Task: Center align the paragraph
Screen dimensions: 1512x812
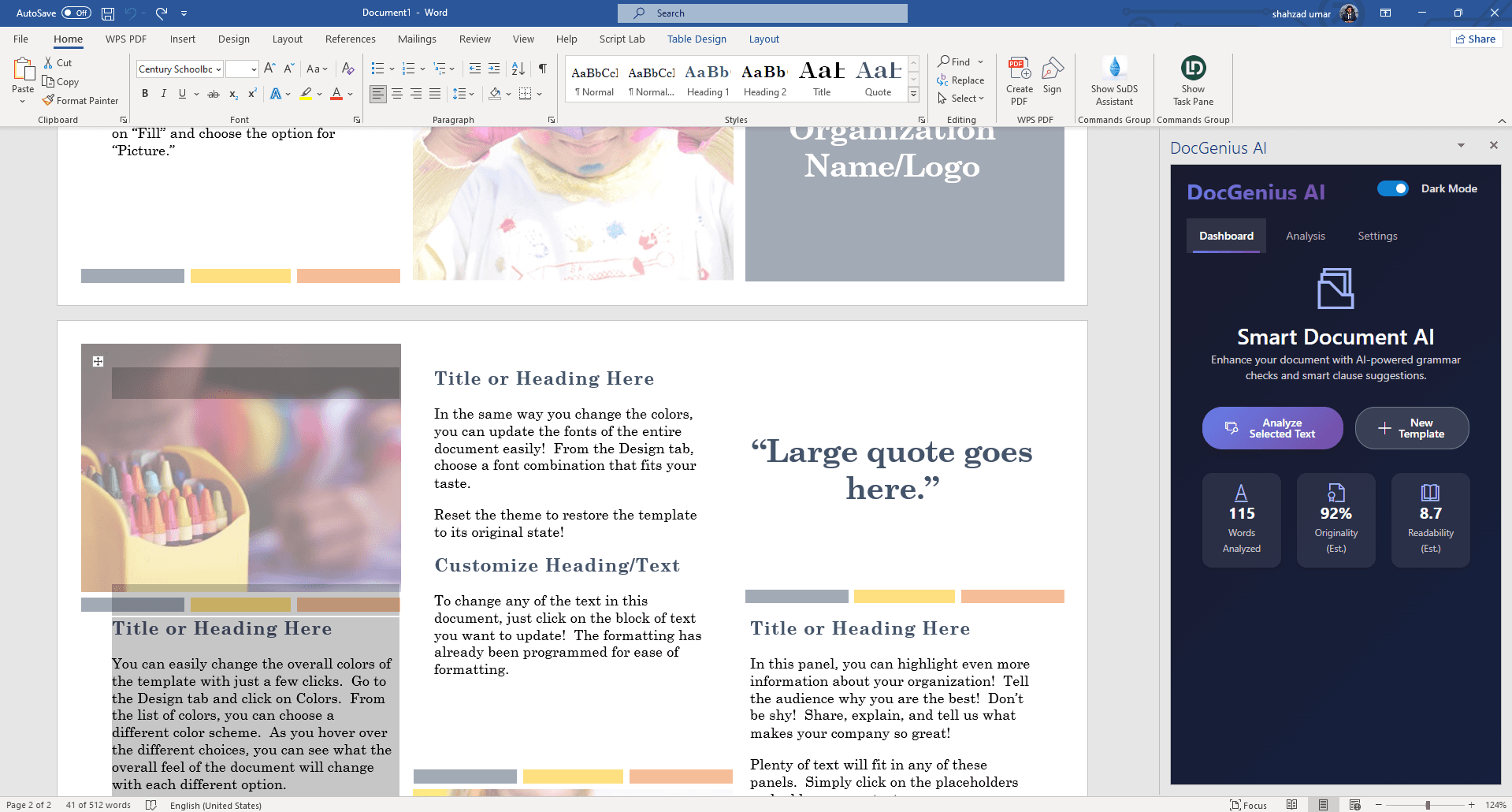Action: pyautogui.click(x=397, y=94)
